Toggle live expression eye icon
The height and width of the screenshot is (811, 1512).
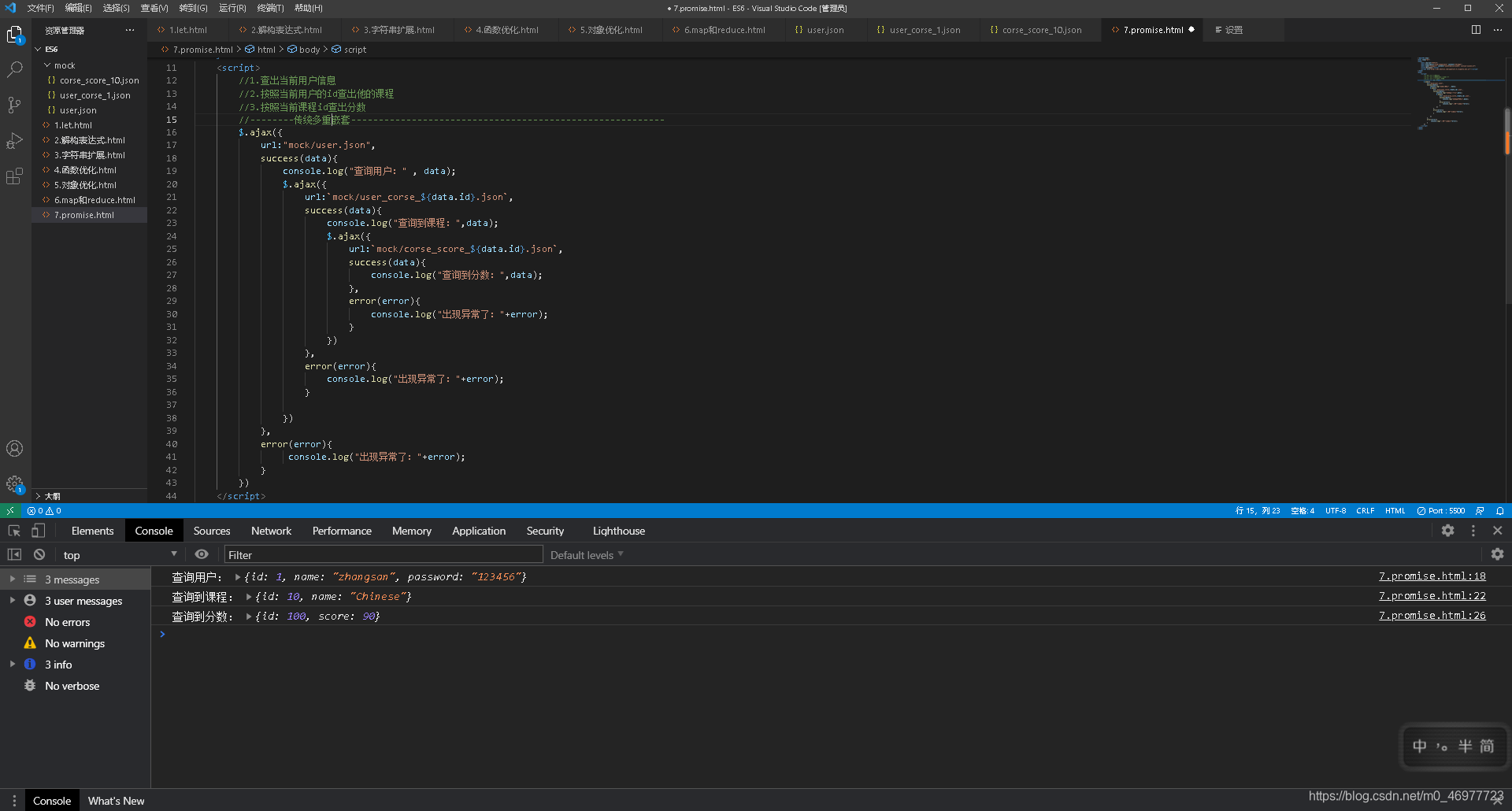coord(202,554)
